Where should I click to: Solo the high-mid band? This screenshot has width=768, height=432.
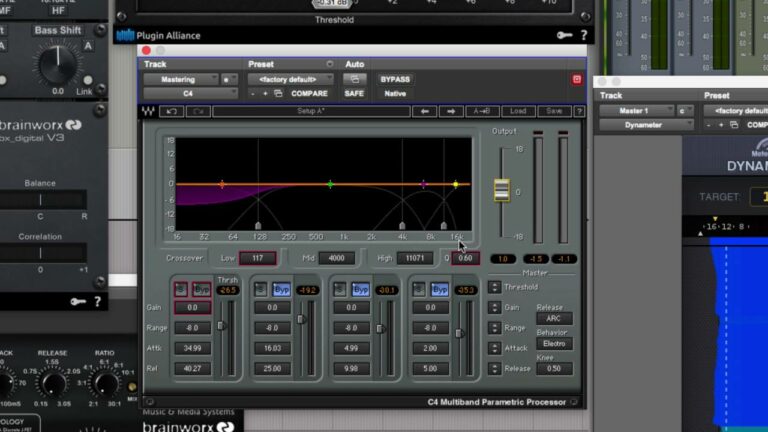[x=339, y=289]
